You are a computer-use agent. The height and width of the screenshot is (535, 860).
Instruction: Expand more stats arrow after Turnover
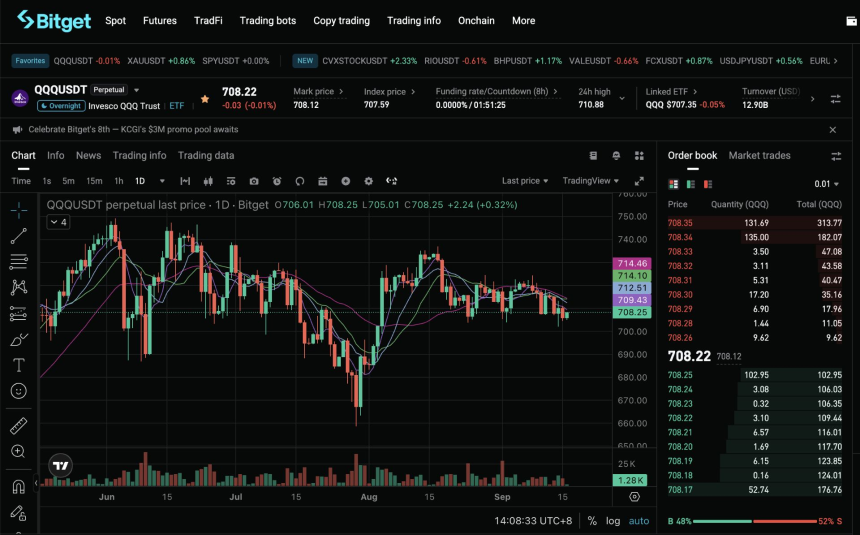[x=812, y=99]
